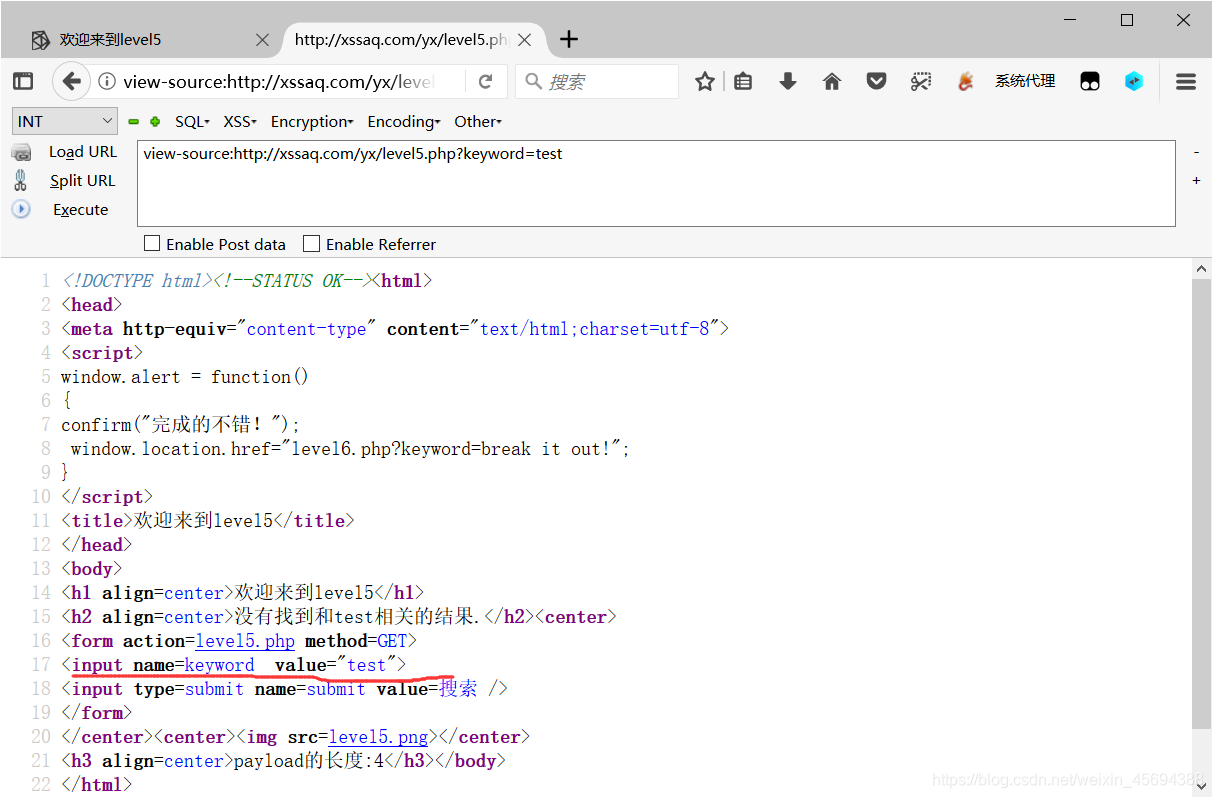The image size is (1213, 798).
Task: Click the 'window.alert = function()' line
Action: (185, 377)
